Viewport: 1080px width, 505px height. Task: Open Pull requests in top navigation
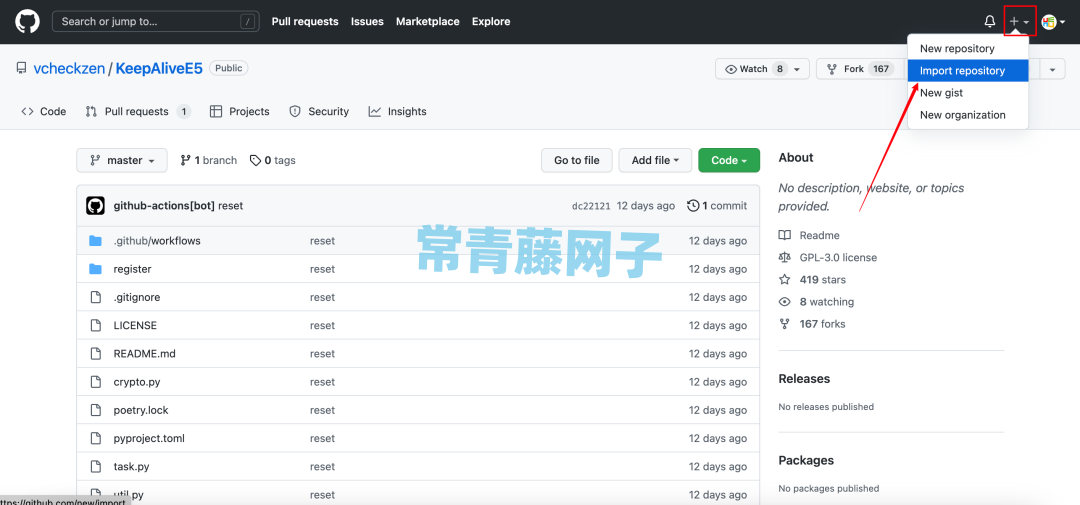(x=305, y=21)
